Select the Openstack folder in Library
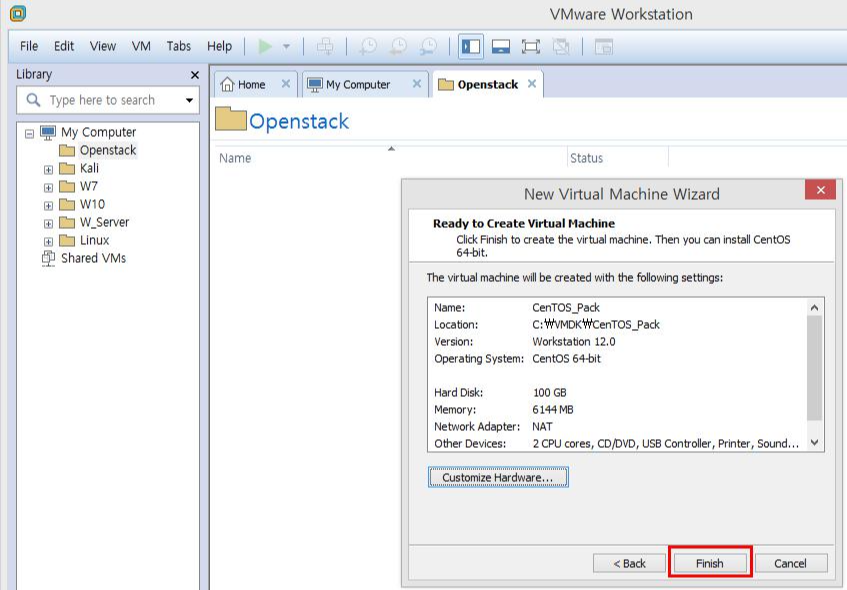Screen dimensions: 847x590 coord(107,150)
